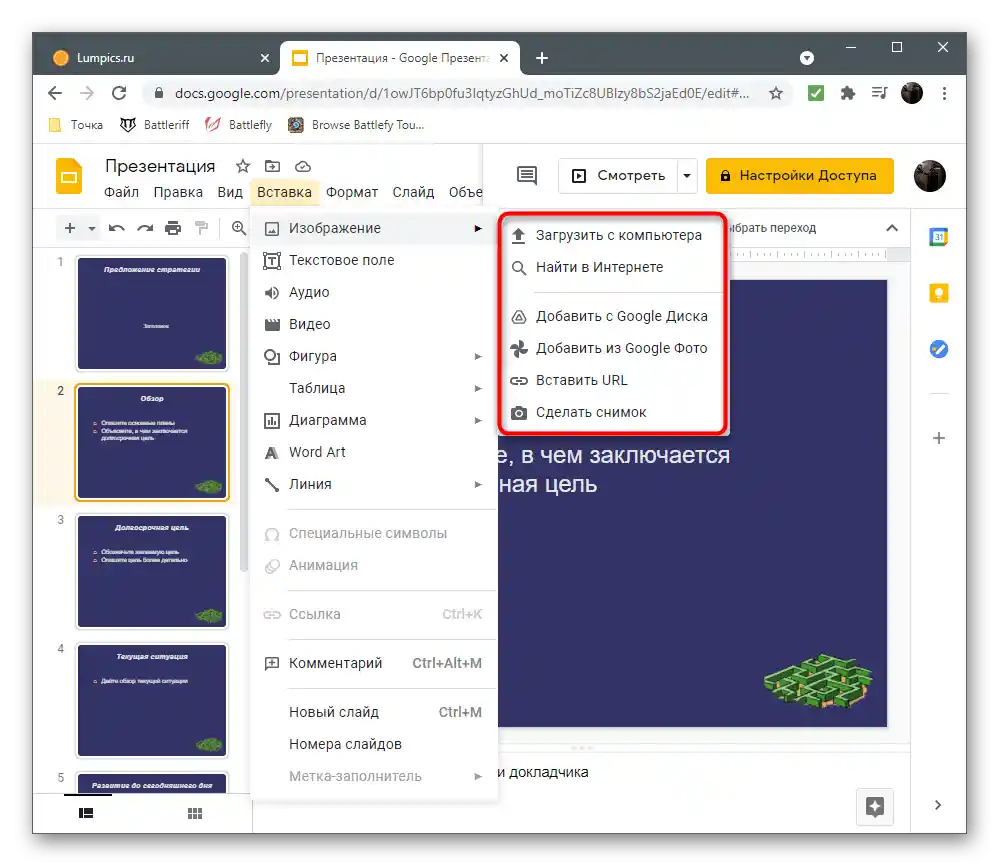Image resolution: width=999 pixels, height=866 pixels.
Task: Open Google Calendar side panel
Action: [x=938, y=237]
